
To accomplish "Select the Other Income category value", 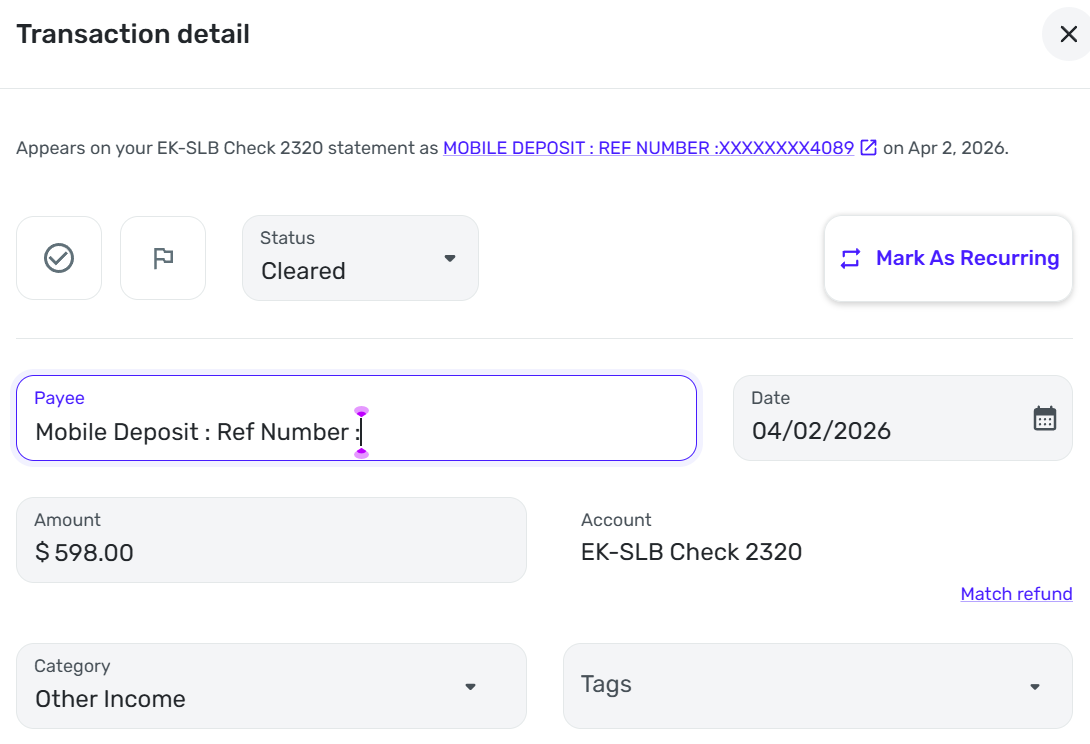I will point(111,699).
